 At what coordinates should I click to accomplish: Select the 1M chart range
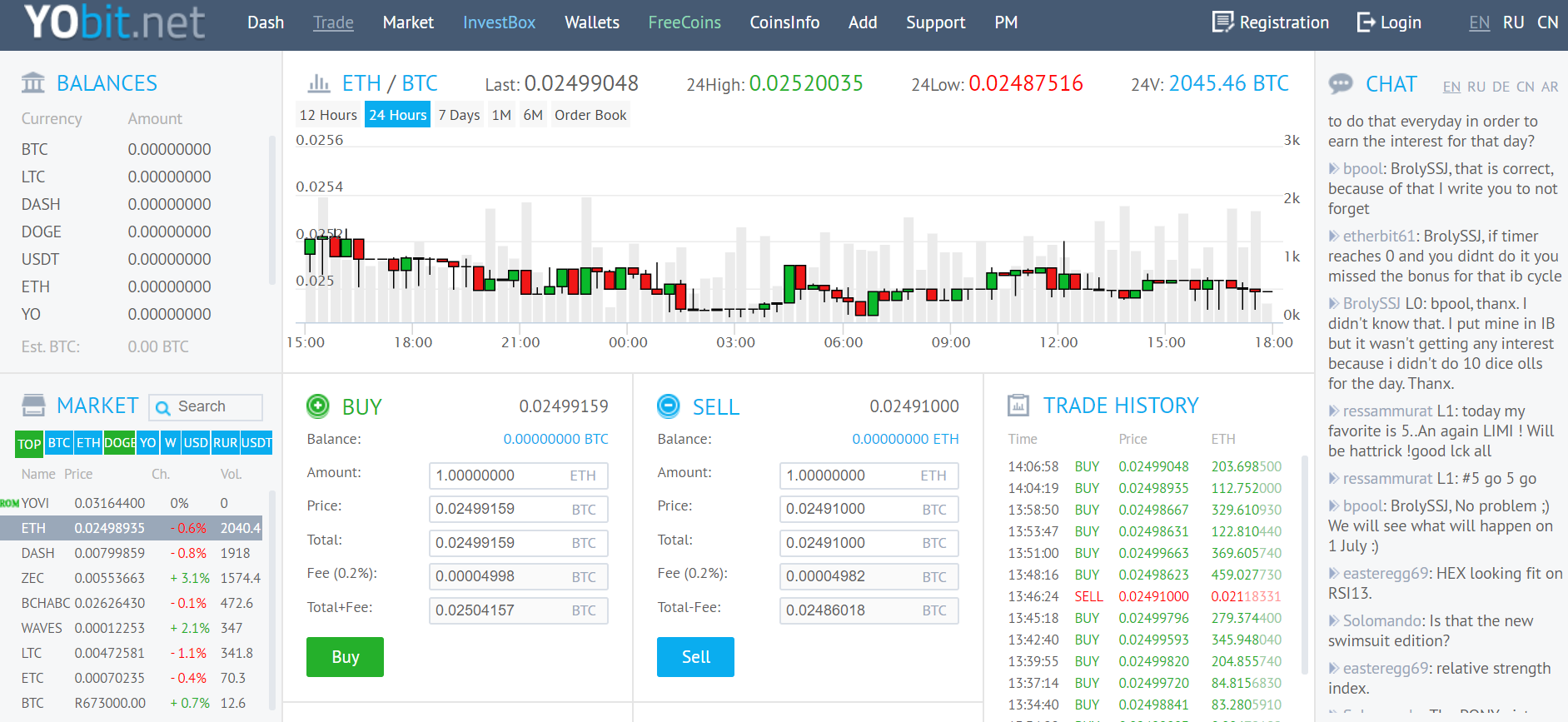click(x=501, y=115)
